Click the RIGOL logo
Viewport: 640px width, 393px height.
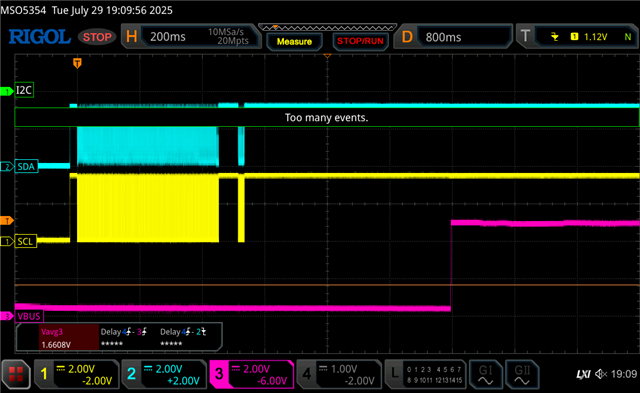tap(40, 37)
